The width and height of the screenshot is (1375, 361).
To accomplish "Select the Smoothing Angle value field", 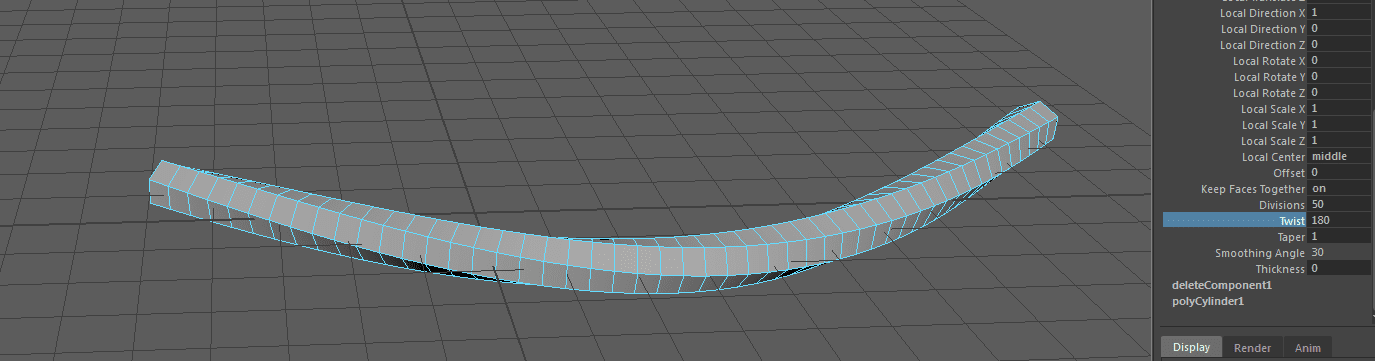I will point(1339,253).
